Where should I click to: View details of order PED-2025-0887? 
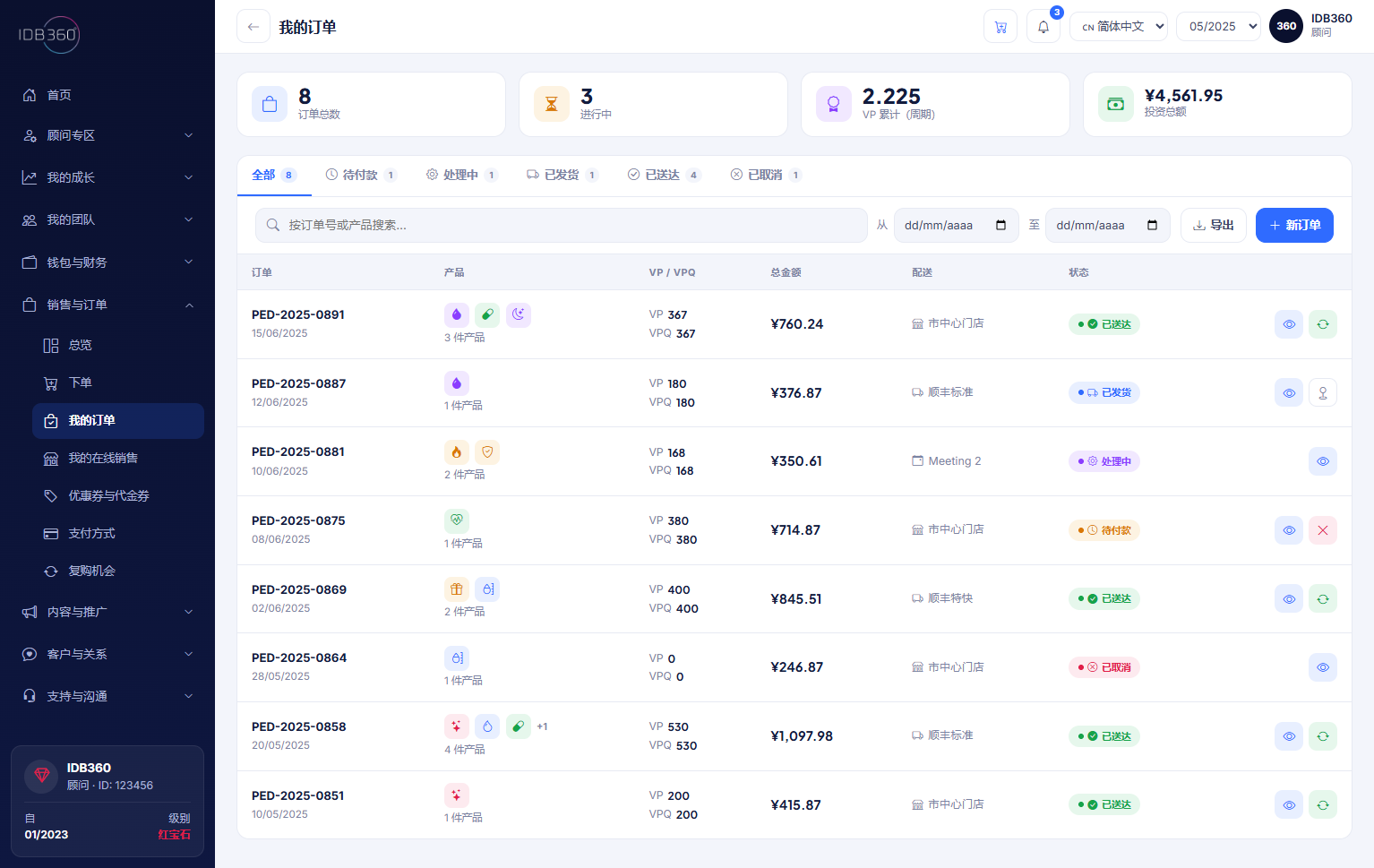pyautogui.click(x=1289, y=392)
